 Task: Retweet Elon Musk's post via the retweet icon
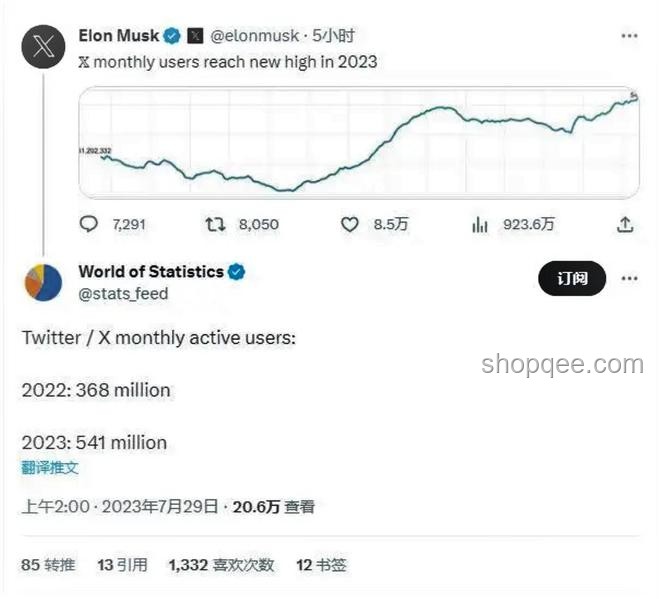[215, 224]
